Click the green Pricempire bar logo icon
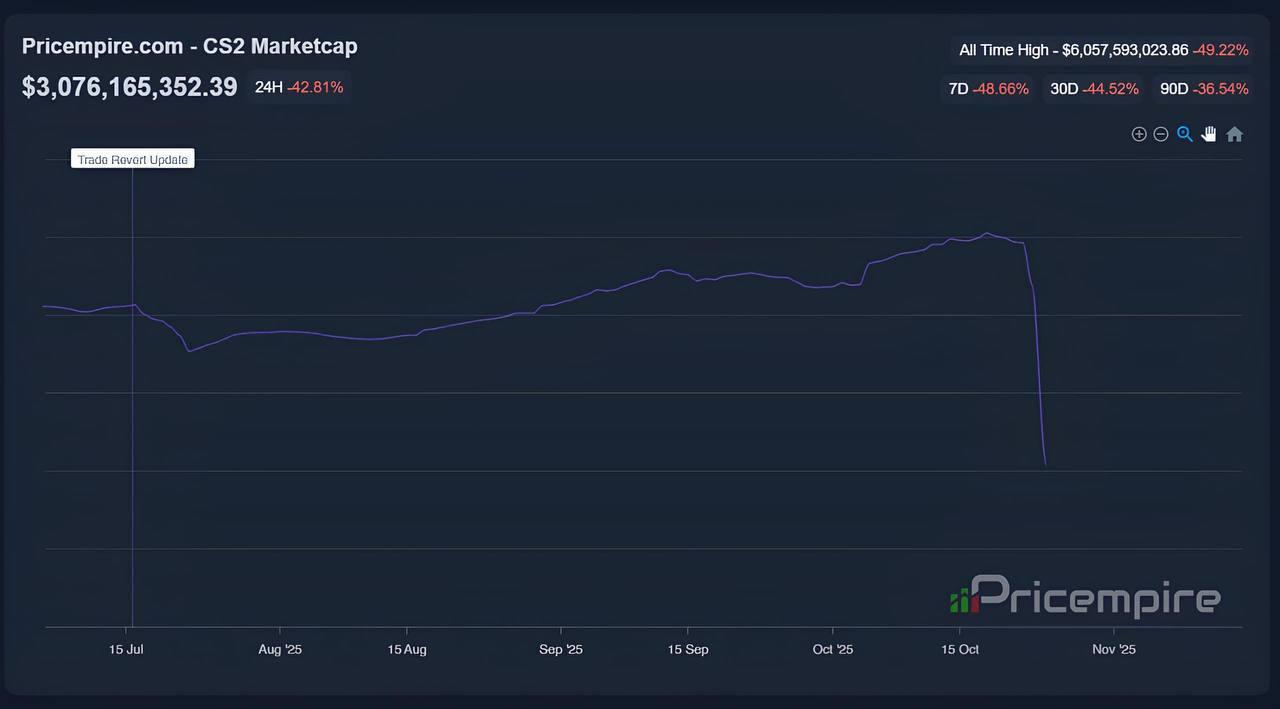This screenshot has width=1280, height=709. 960,600
